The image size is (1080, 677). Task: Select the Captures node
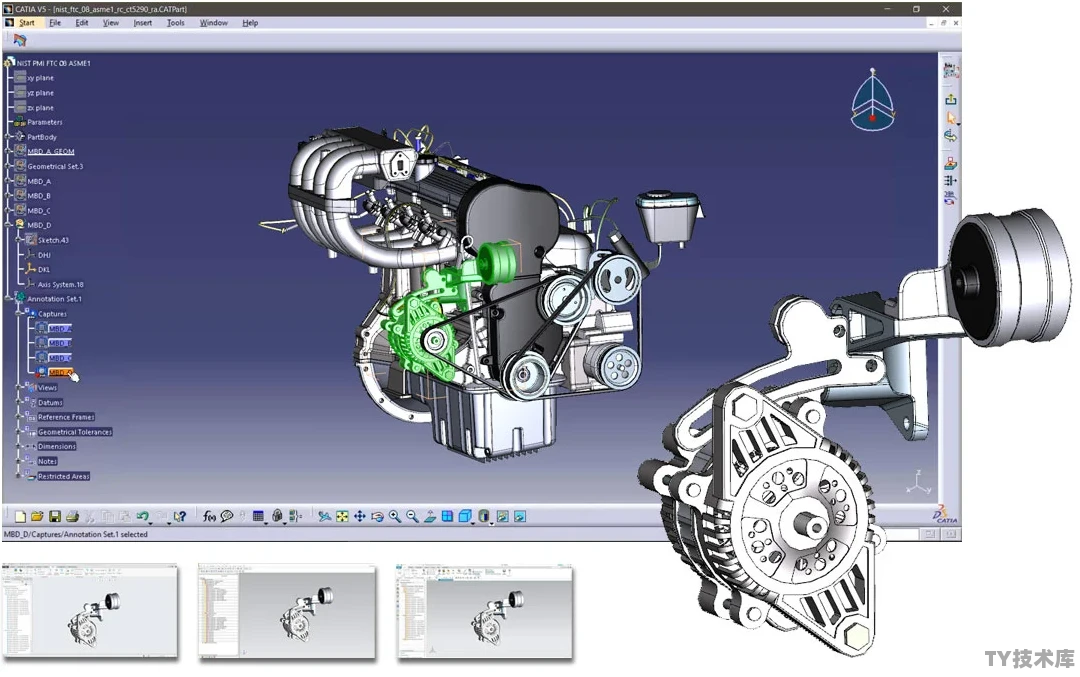(x=52, y=314)
